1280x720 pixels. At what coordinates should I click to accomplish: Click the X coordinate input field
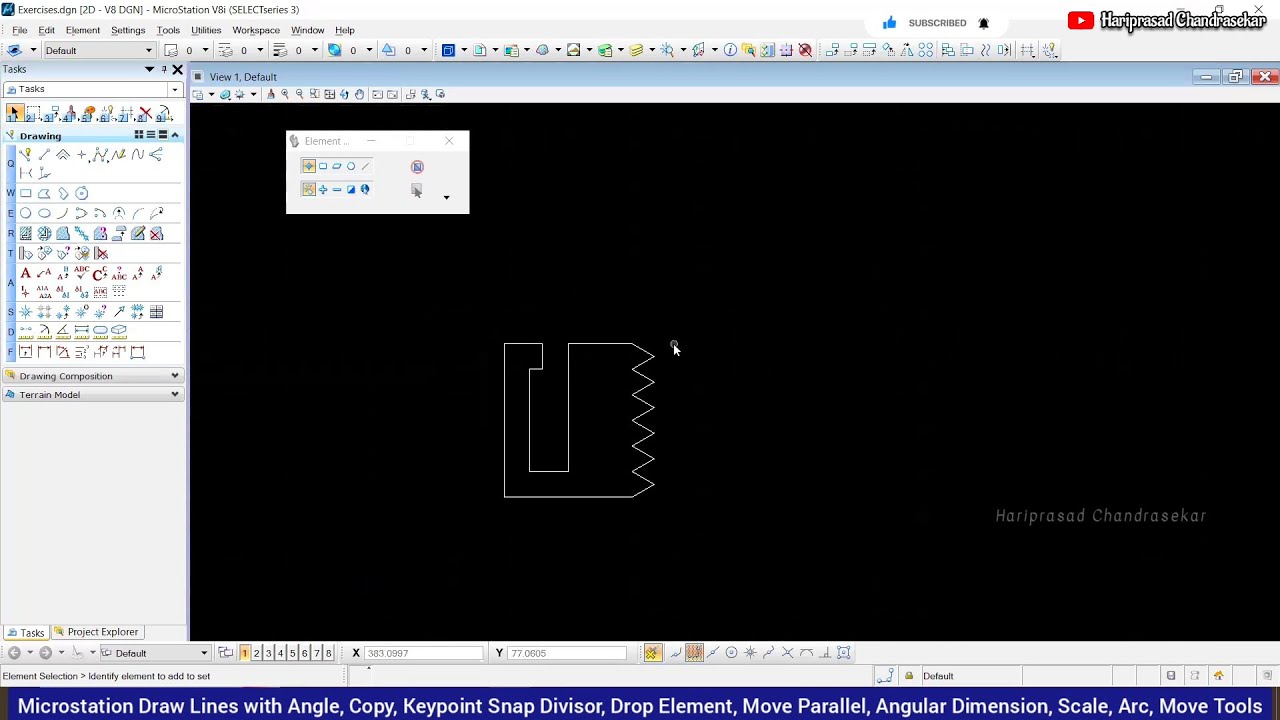[x=422, y=653]
